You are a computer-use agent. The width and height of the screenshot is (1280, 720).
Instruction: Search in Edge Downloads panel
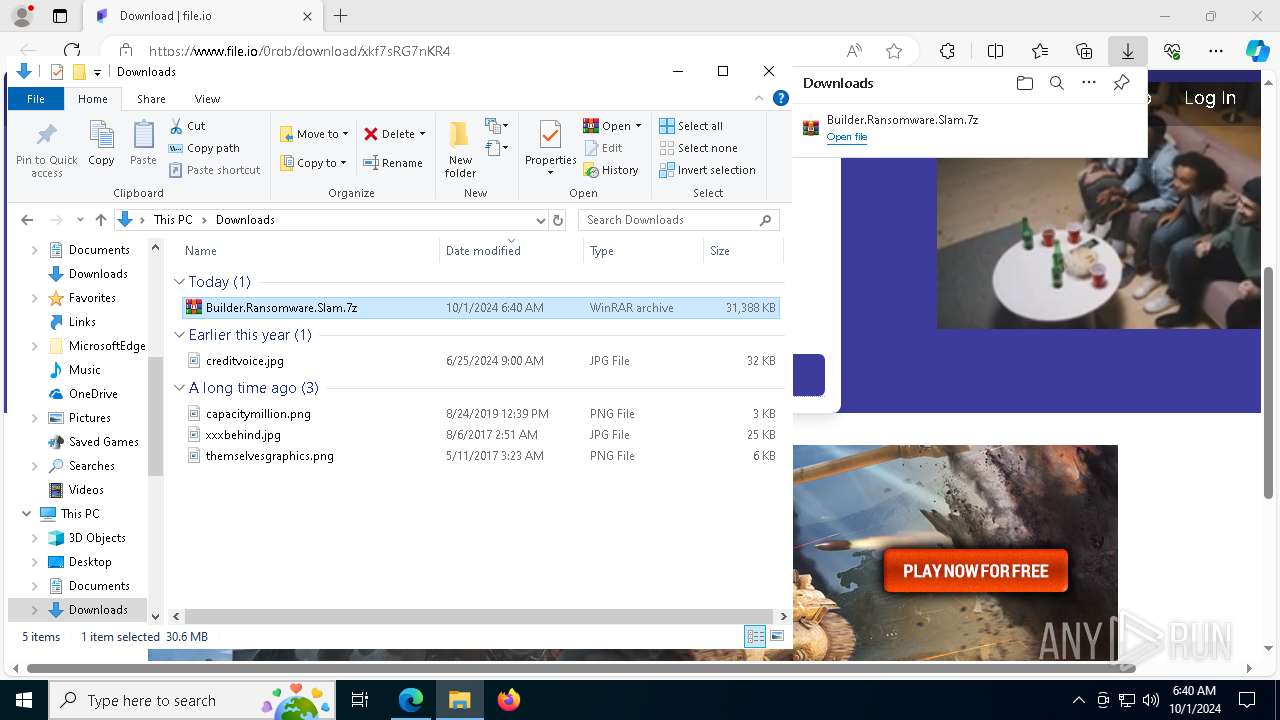pyautogui.click(x=1056, y=83)
